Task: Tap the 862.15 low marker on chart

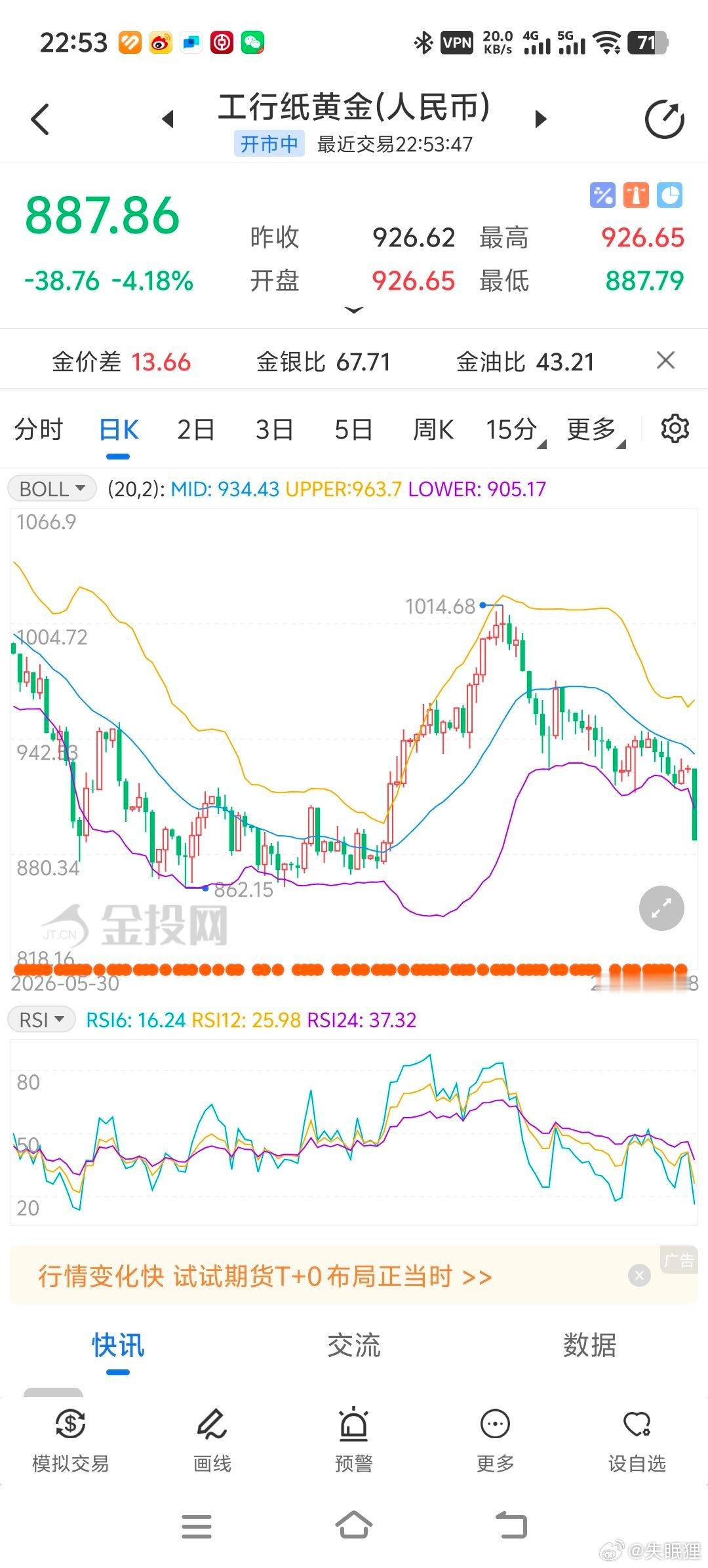Action: (243, 890)
